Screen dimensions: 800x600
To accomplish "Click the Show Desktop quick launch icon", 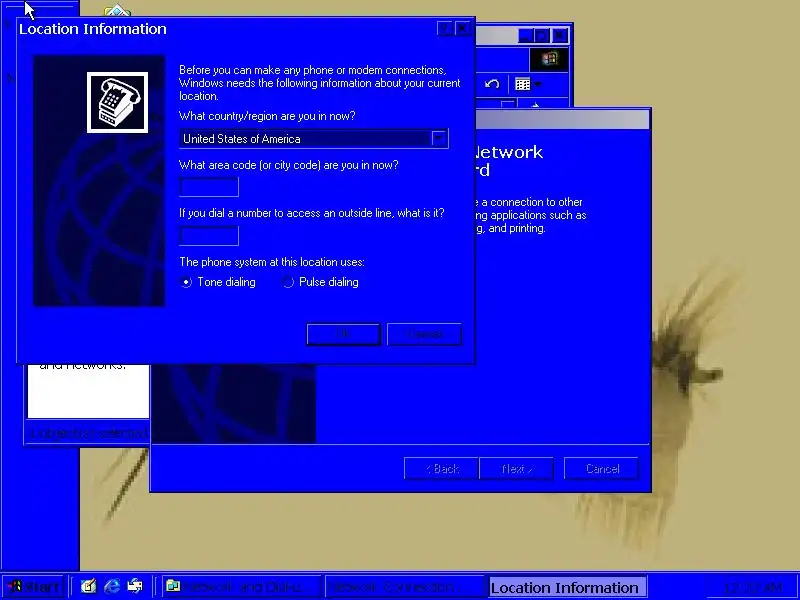I will coord(88,587).
